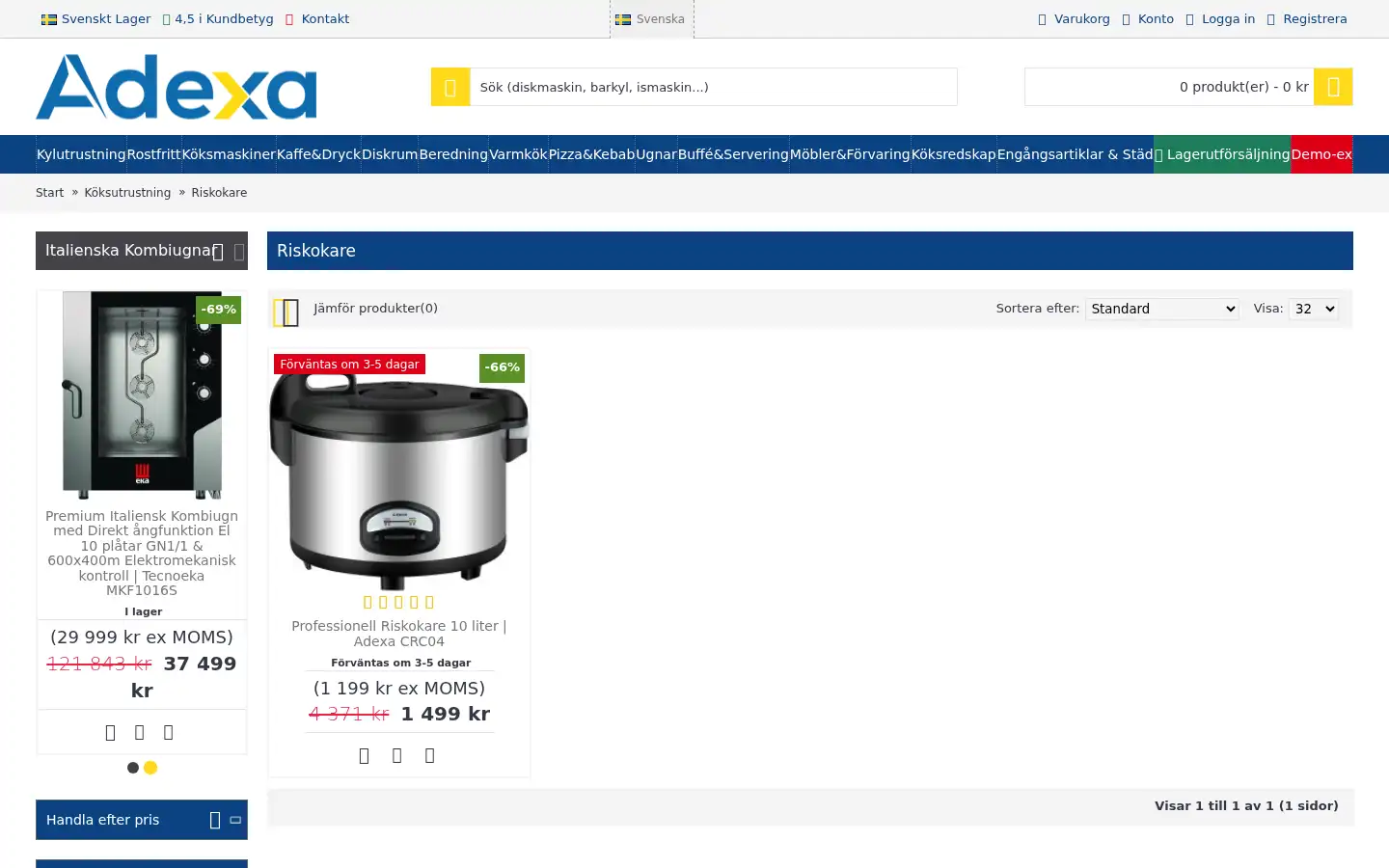Open the Visa count dropdown

tap(1314, 309)
